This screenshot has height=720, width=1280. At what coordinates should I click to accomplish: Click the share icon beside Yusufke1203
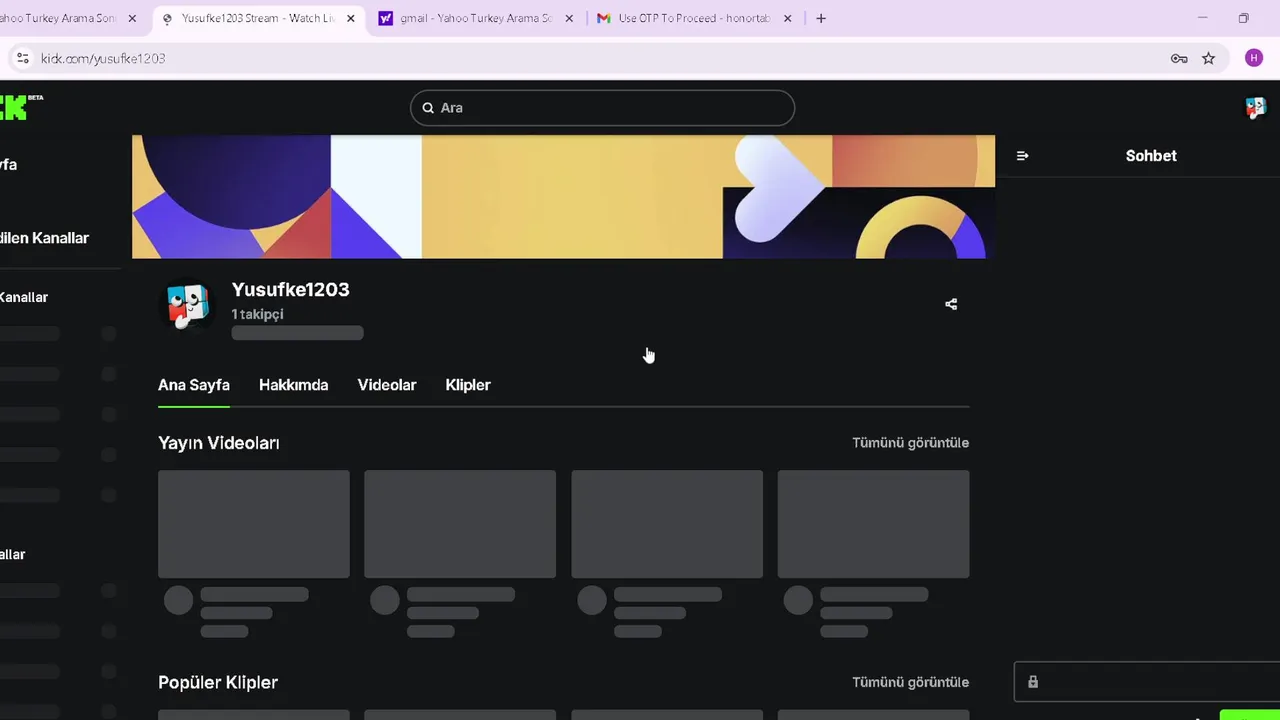click(x=951, y=304)
